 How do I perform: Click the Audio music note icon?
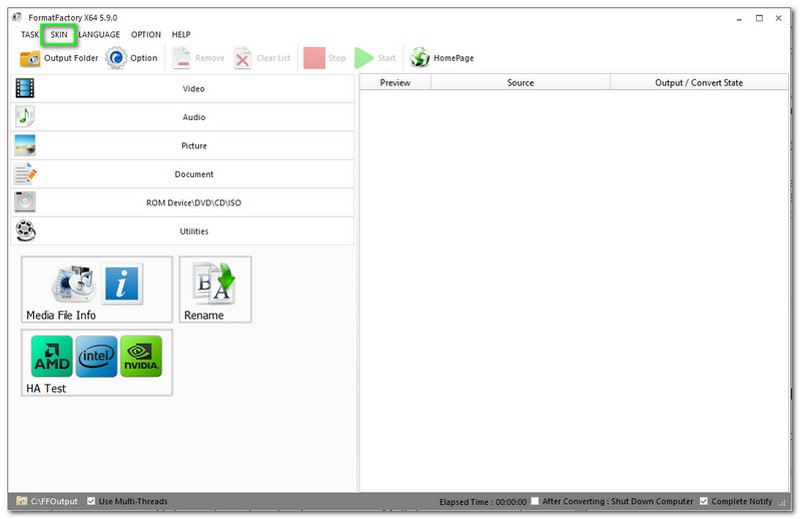[25, 117]
